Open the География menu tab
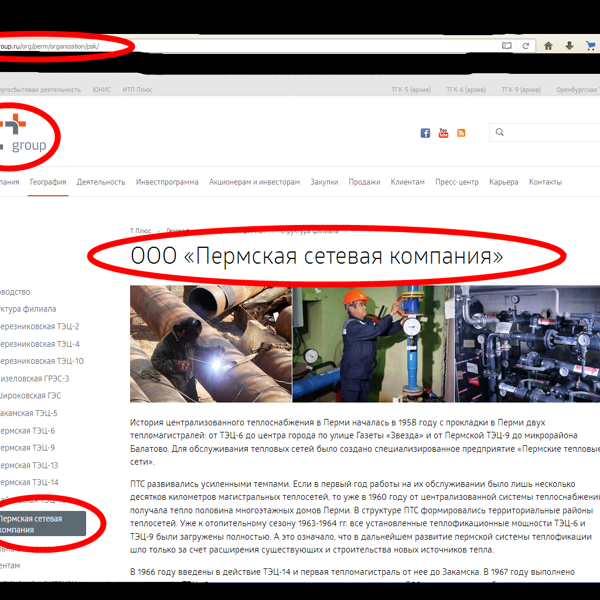The width and height of the screenshot is (600, 600). (48, 182)
